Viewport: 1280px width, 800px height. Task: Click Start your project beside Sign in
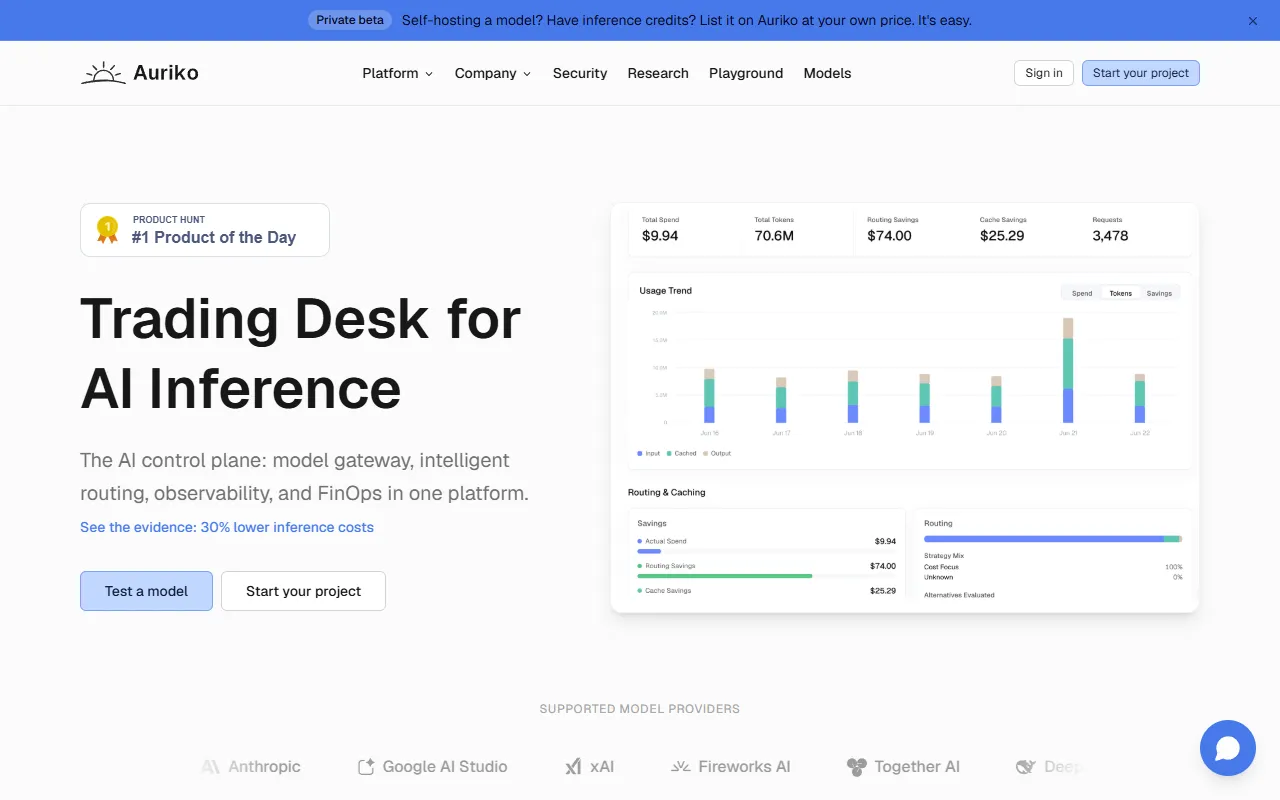point(1141,73)
